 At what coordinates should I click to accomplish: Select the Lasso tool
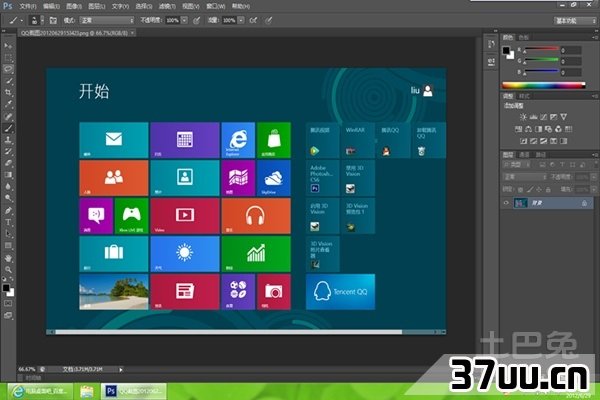point(8,69)
